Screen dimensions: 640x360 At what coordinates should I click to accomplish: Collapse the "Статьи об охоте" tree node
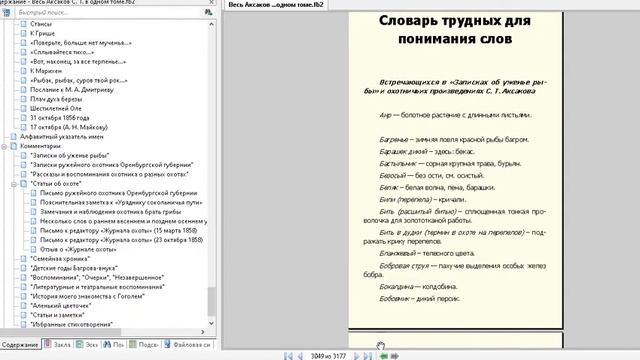[14, 184]
